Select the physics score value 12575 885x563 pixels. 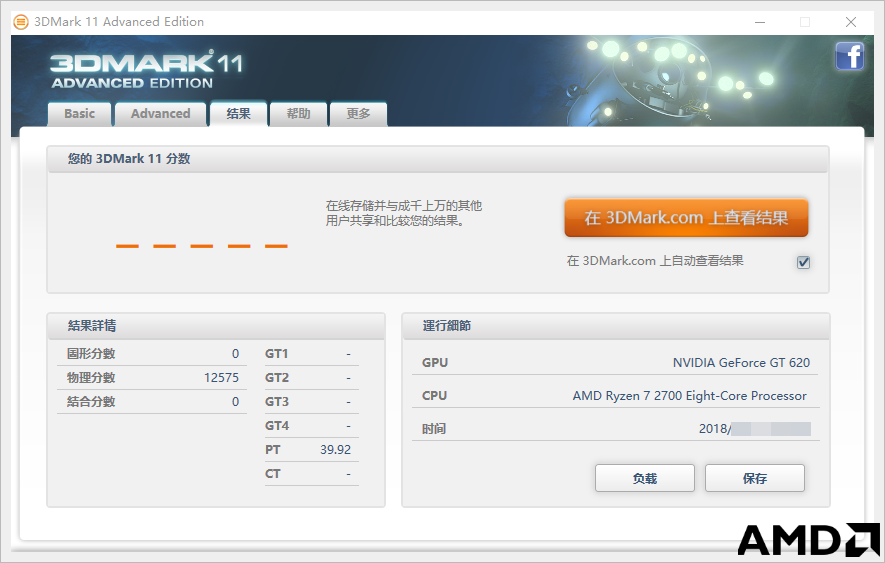point(221,378)
